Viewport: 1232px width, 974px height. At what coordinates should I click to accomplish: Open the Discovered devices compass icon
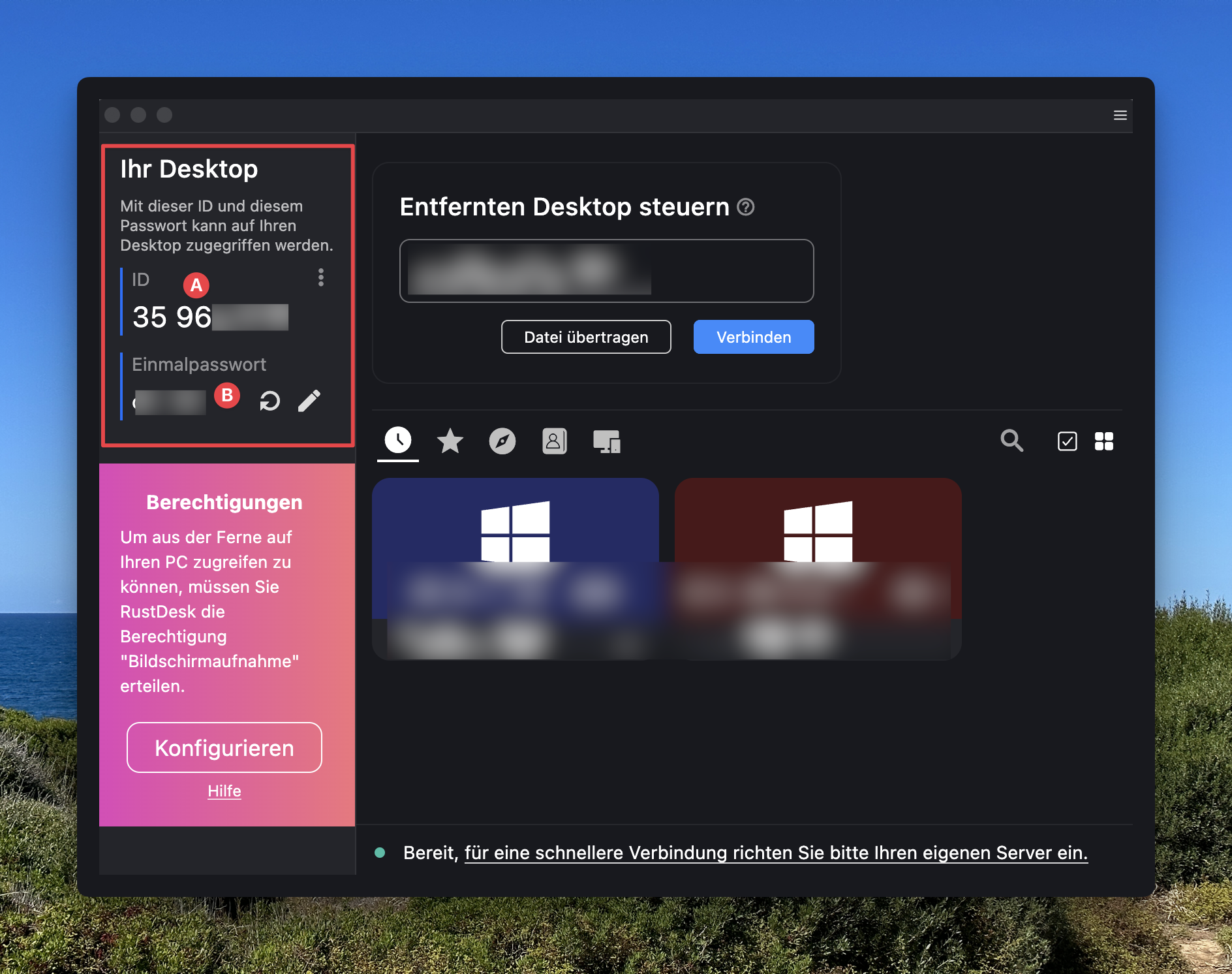(502, 441)
